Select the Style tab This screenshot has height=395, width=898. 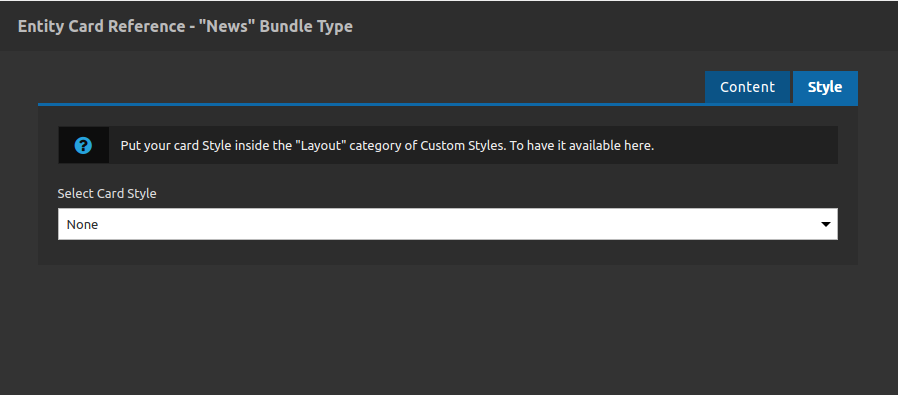(825, 87)
